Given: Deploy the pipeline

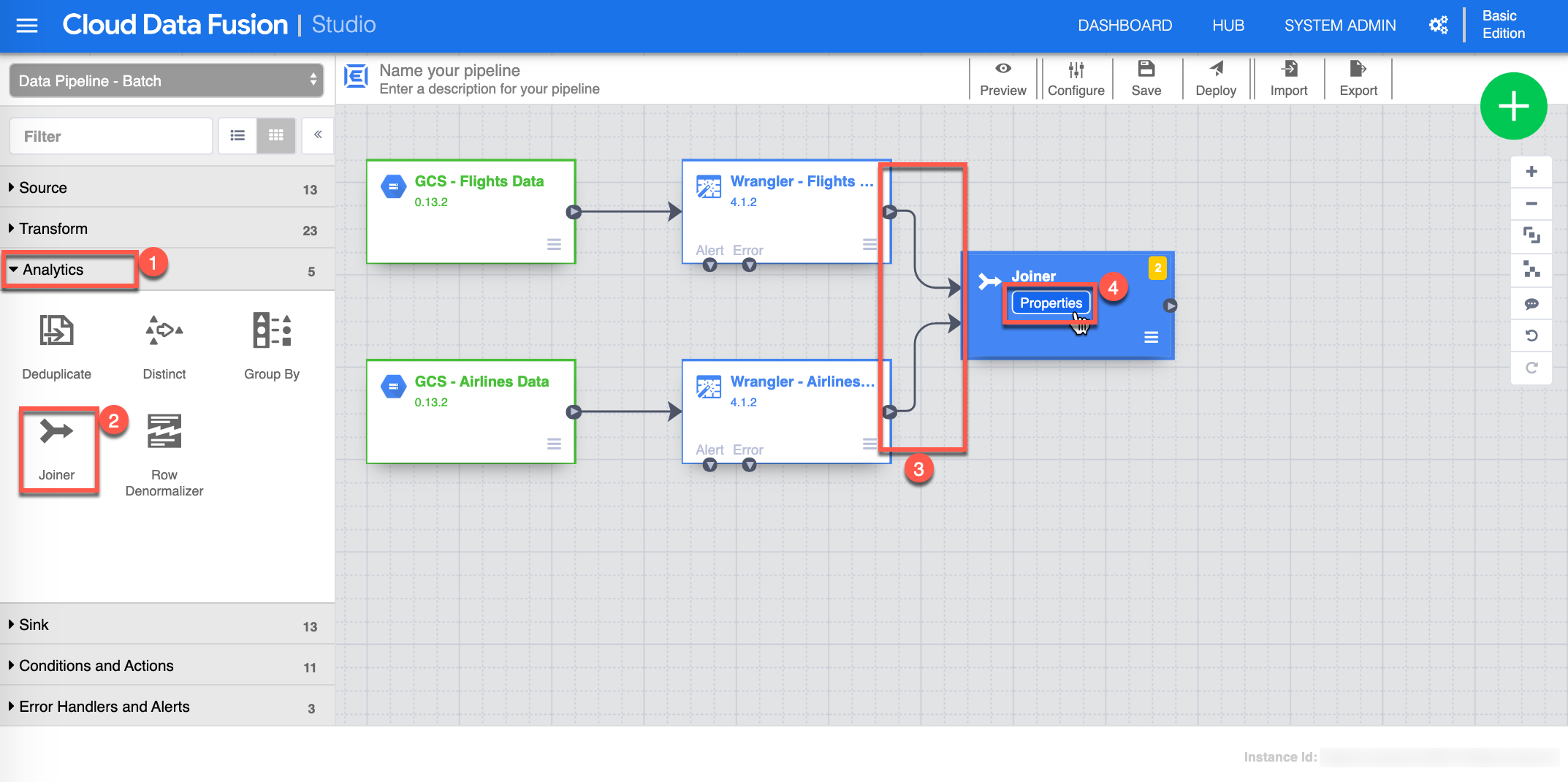Looking at the screenshot, I should click(1216, 79).
